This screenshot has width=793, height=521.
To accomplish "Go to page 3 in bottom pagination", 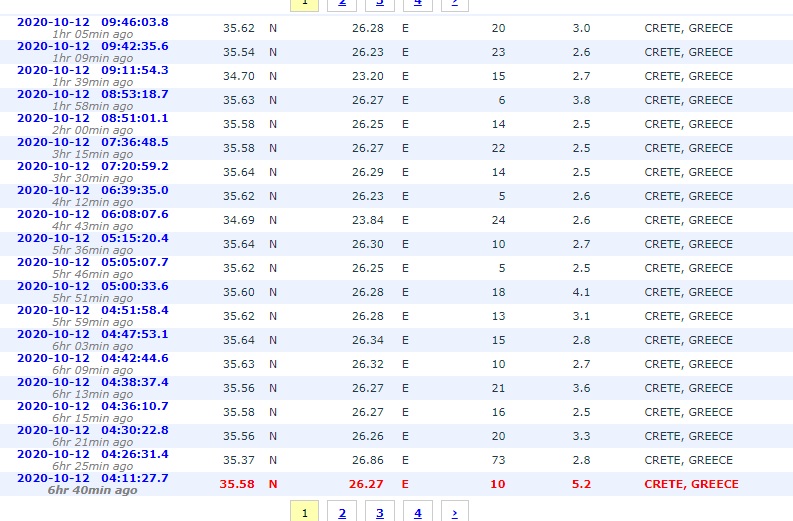I will 380,513.
